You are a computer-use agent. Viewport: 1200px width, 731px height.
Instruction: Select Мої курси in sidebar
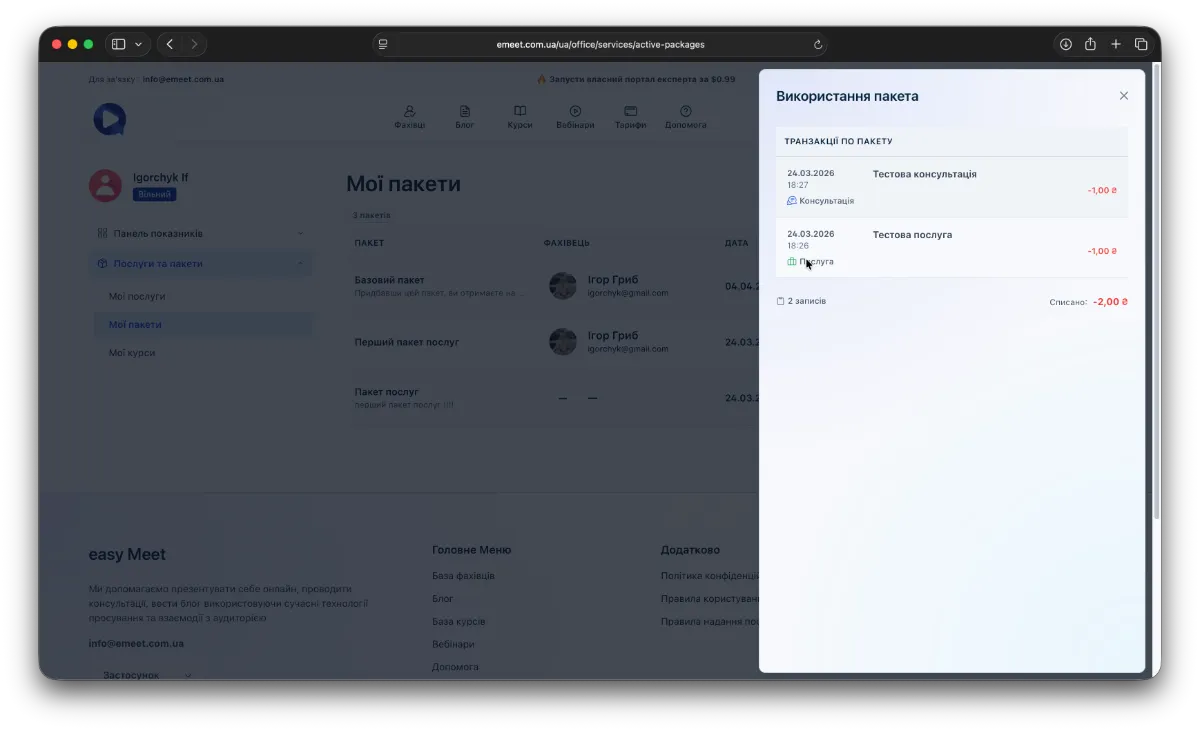[132, 353]
